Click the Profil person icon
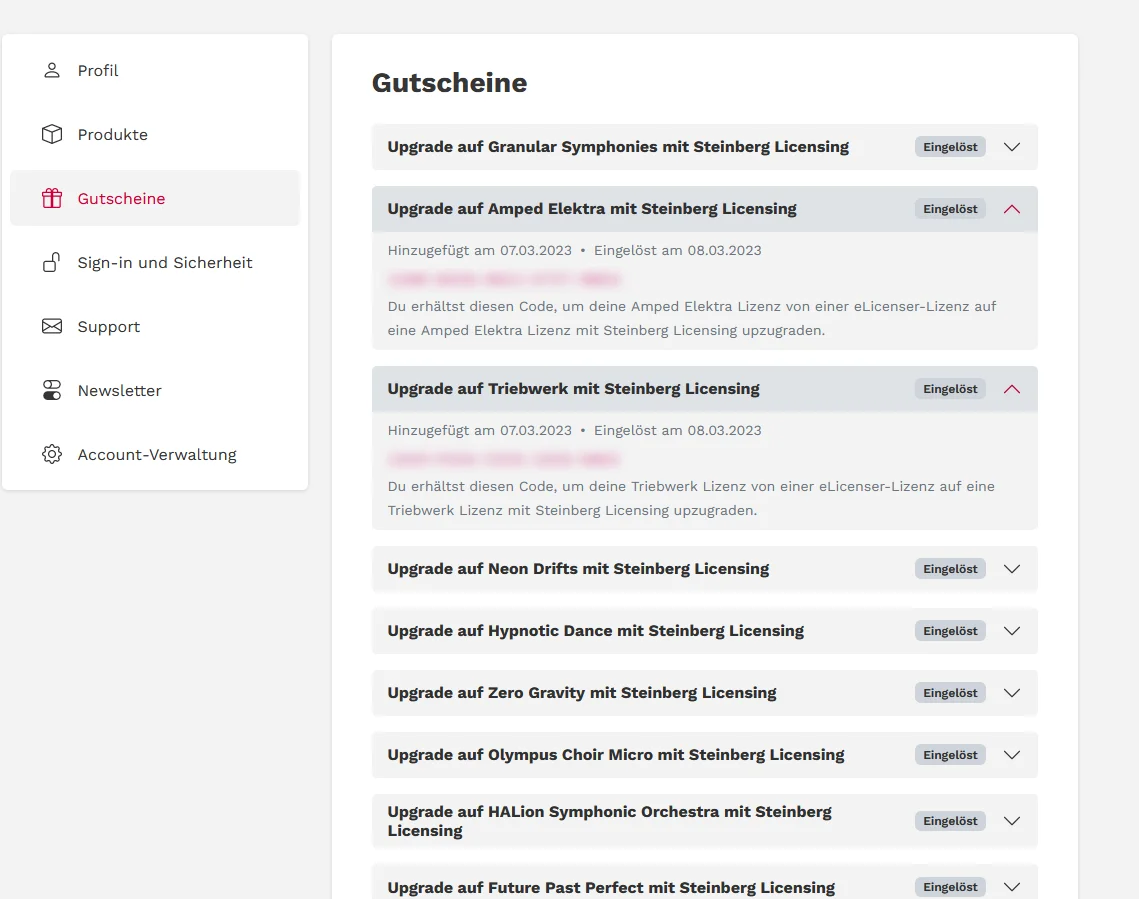 pyautogui.click(x=52, y=70)
